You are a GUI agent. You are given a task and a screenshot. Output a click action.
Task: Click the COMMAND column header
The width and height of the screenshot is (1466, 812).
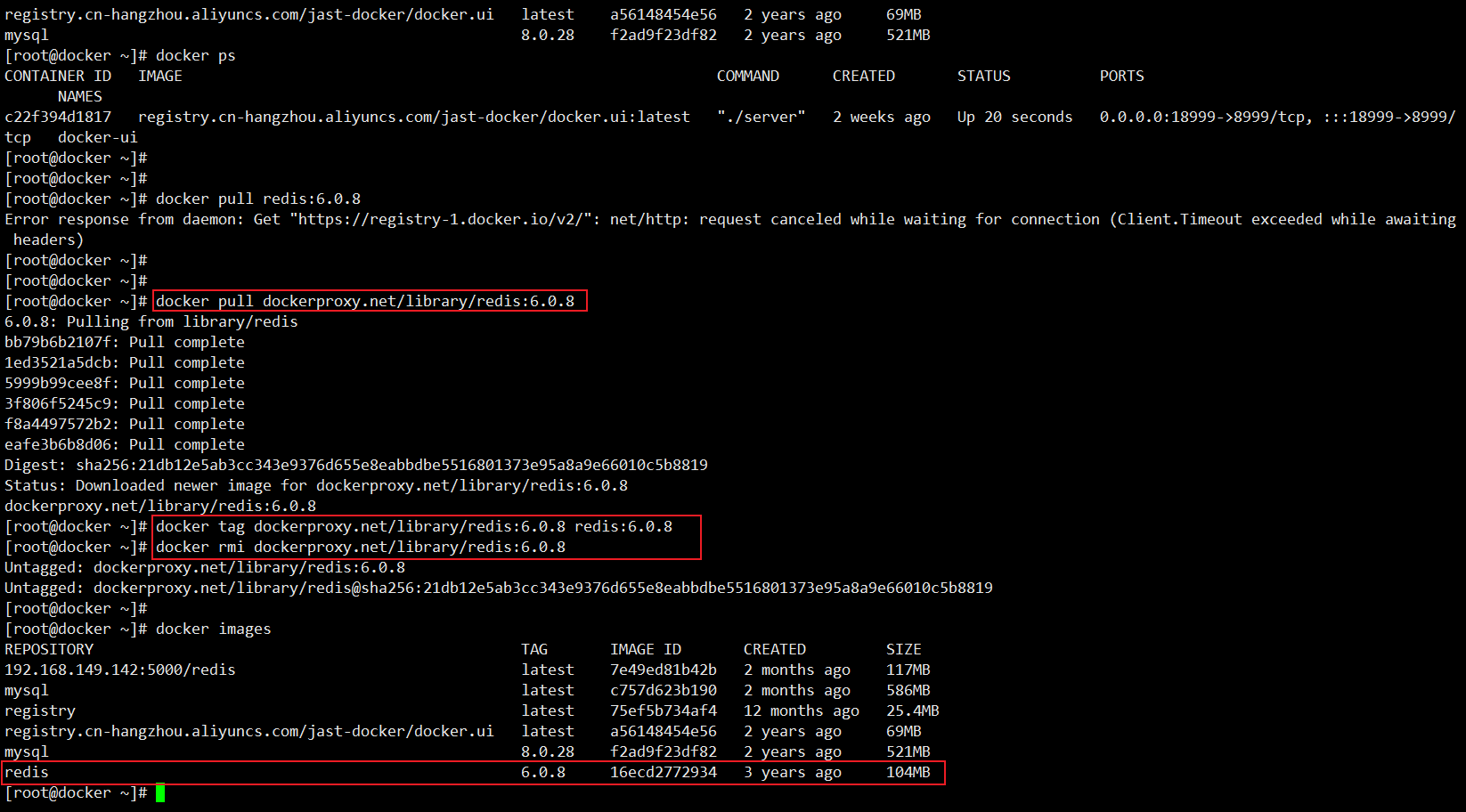tap(748, 76)
